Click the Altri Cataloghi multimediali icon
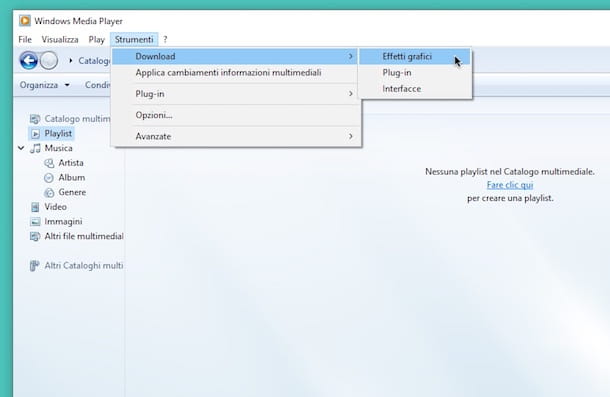The height and width of the screenshot is (397, 610). coord(34,266)
